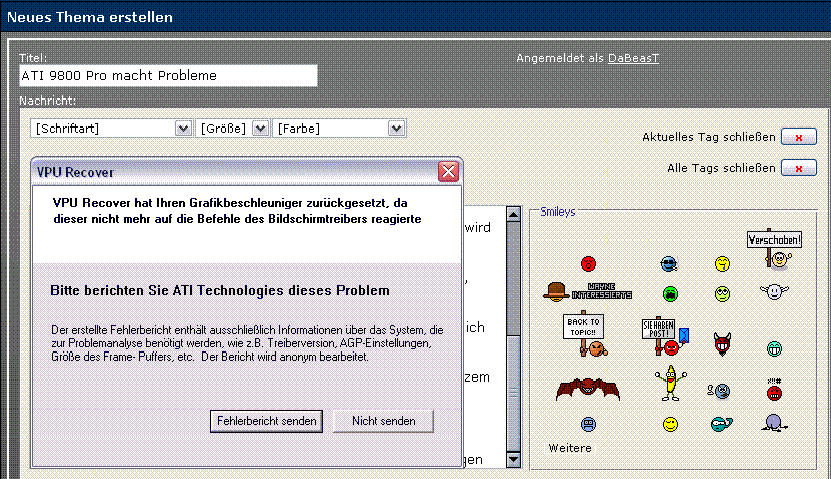
Task: Insert the 'Verschoben!' sign smiley
Action: point(774,250)
